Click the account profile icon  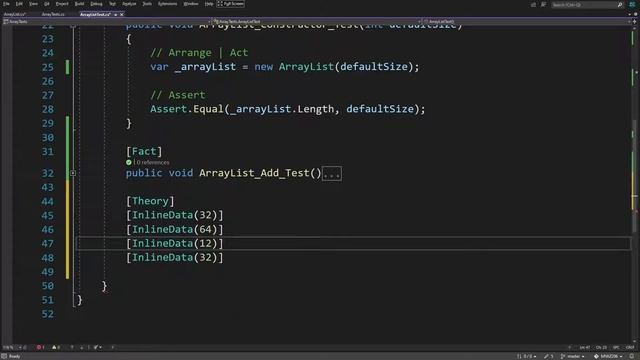632,4
